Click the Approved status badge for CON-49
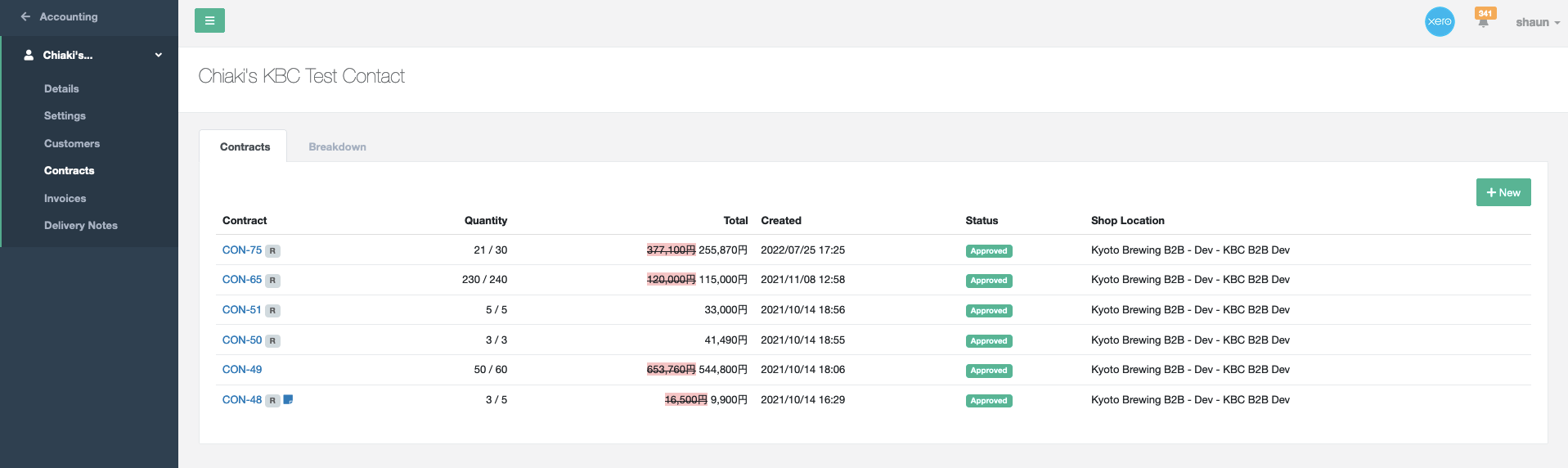This screenshot has width=1568, height=468. point(989,371)
